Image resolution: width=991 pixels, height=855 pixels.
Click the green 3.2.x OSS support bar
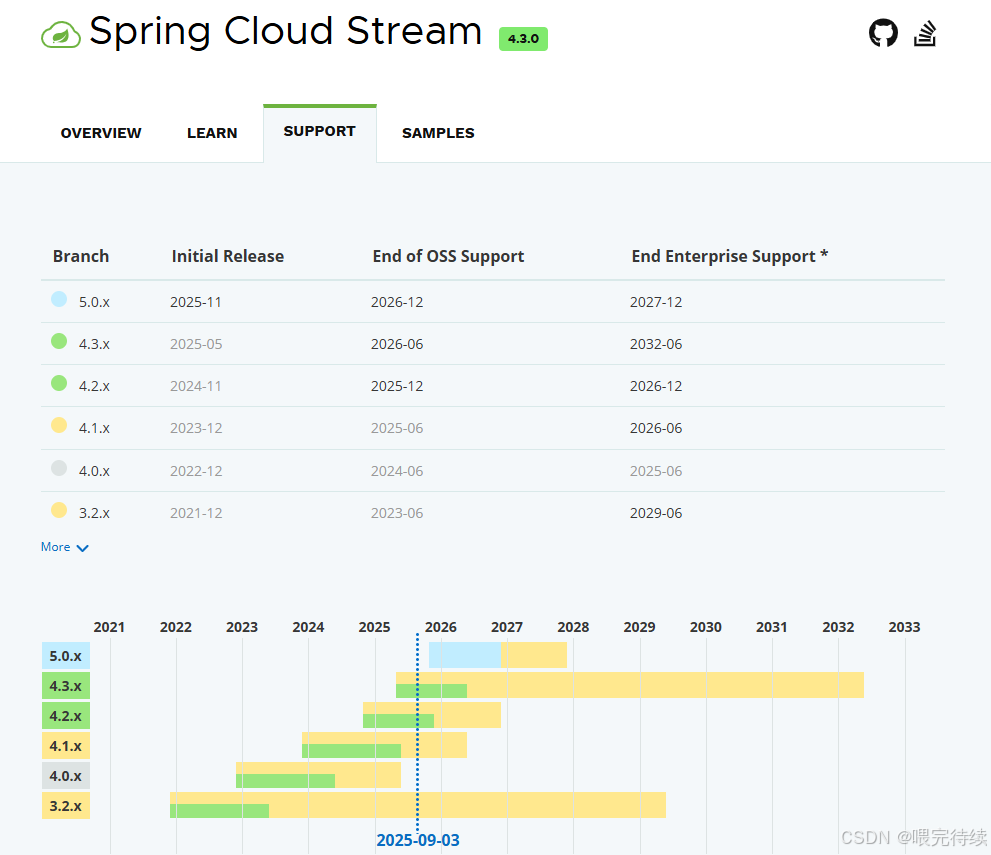(219, 811)
